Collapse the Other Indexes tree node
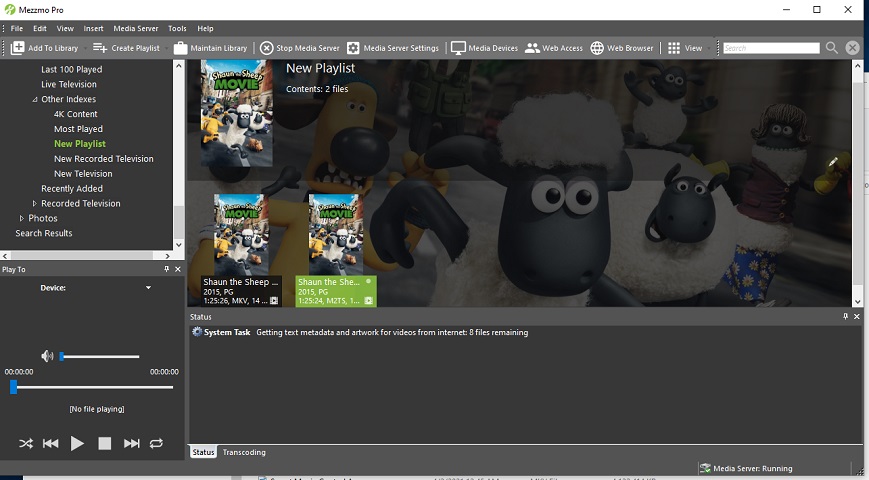Image resolution: width=869 pixels, height=480 pixels. pos(35,99)
